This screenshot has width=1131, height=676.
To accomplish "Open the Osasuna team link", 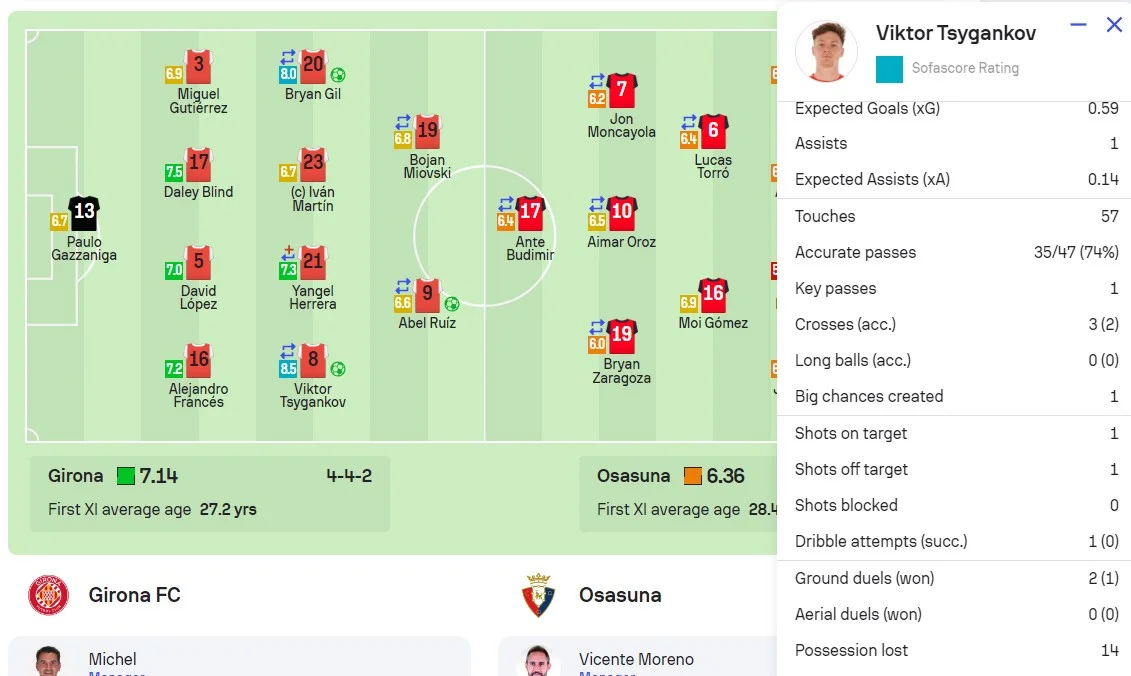I will [x=620, y=595].
